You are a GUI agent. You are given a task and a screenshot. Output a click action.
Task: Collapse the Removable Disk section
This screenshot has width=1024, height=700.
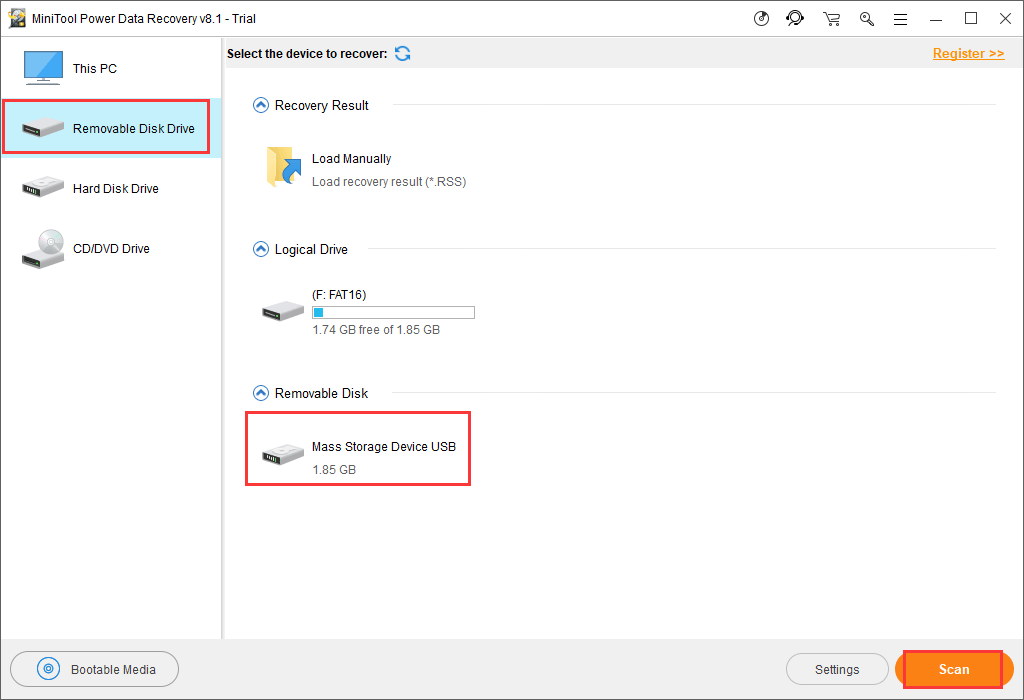(x=261, y=393)
